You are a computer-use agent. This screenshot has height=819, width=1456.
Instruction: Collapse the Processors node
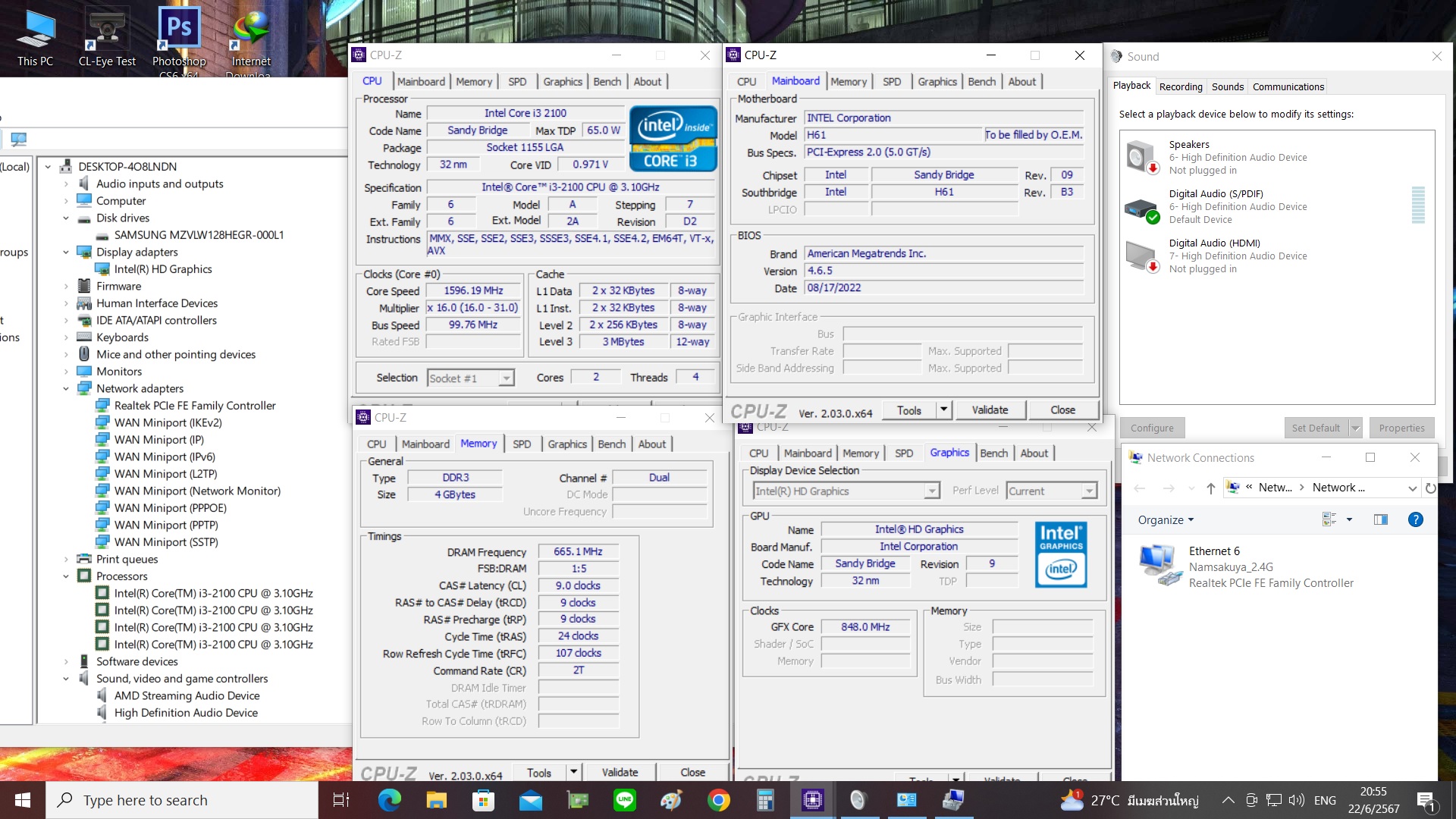click(66, 576)
